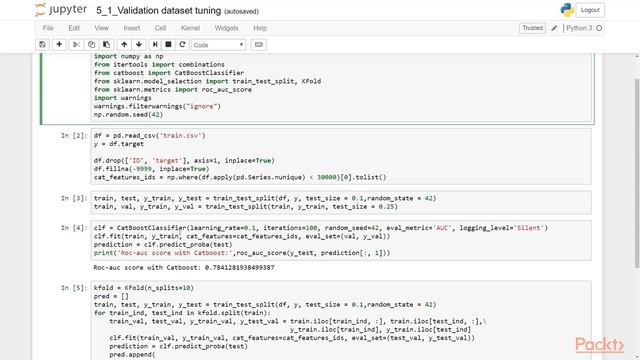Click the warnings.filterwarnings line
The image size is (640, 360).
click(x=157, y=106)
